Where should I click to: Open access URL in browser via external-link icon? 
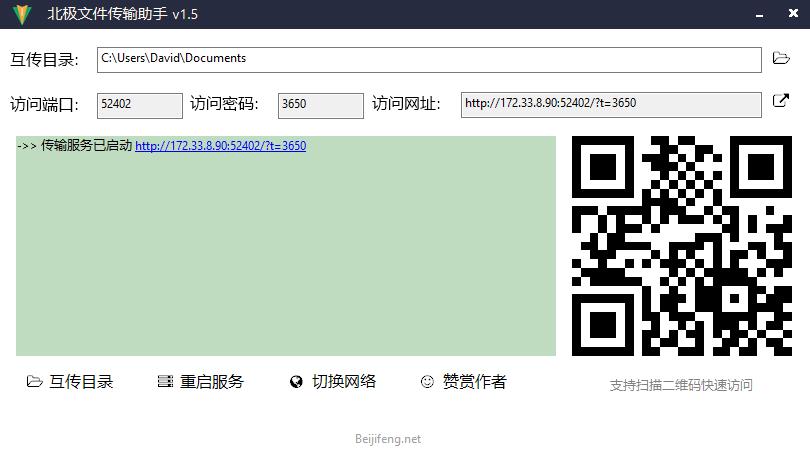781,102
